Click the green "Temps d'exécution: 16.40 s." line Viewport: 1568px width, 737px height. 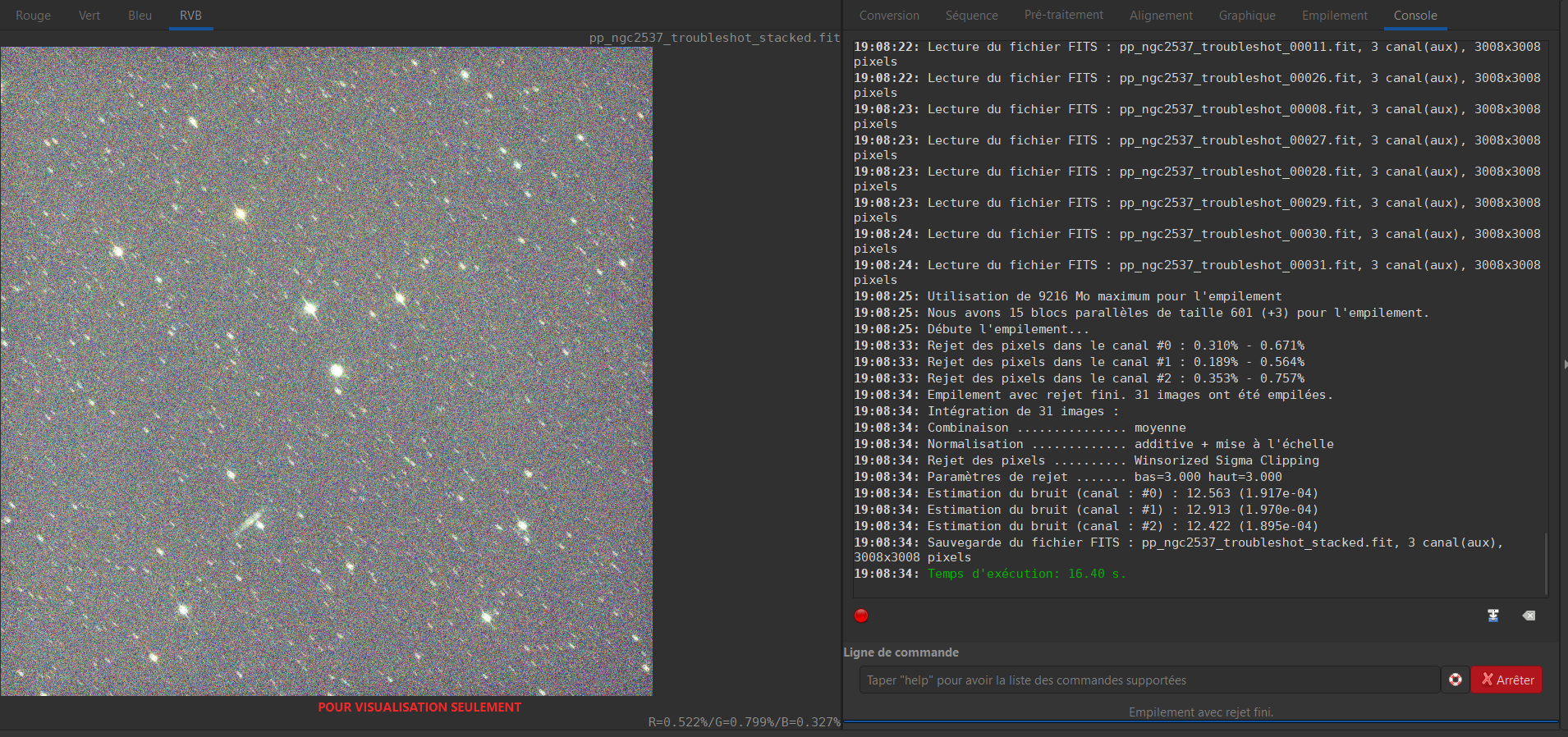[x=990, y=574]
